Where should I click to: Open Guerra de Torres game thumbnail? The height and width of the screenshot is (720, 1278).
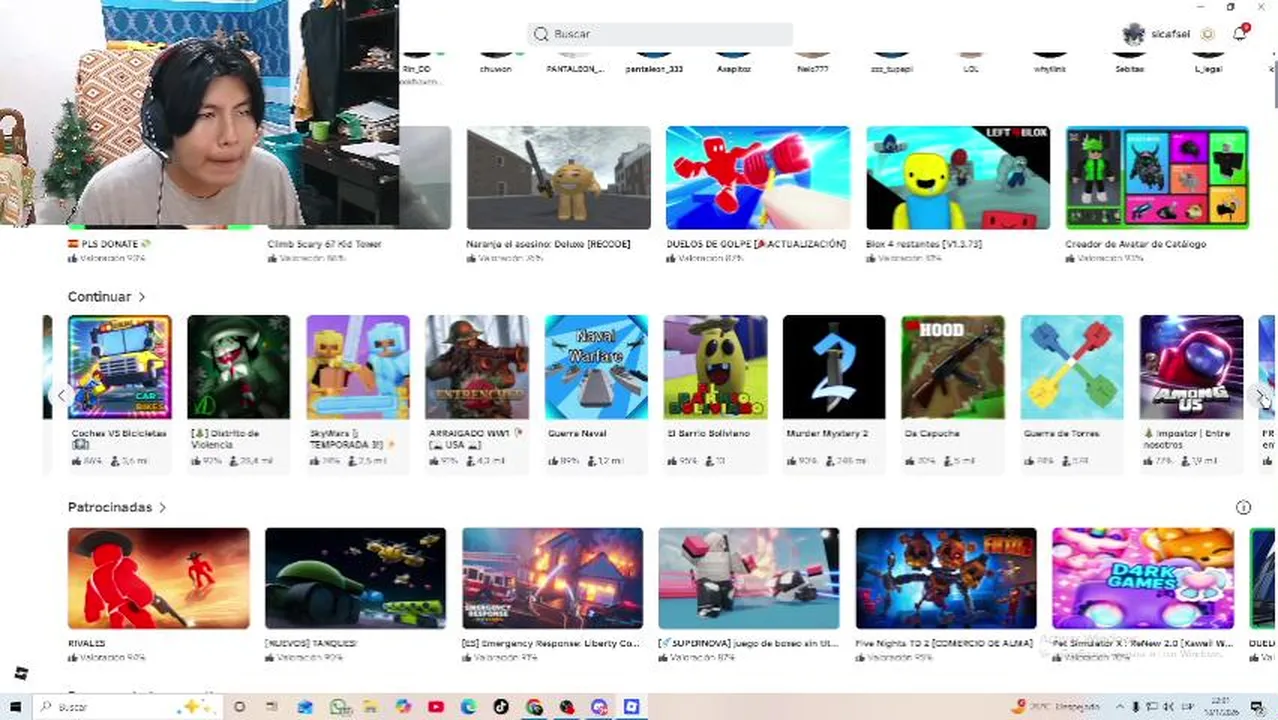[x=1072, y=367]
